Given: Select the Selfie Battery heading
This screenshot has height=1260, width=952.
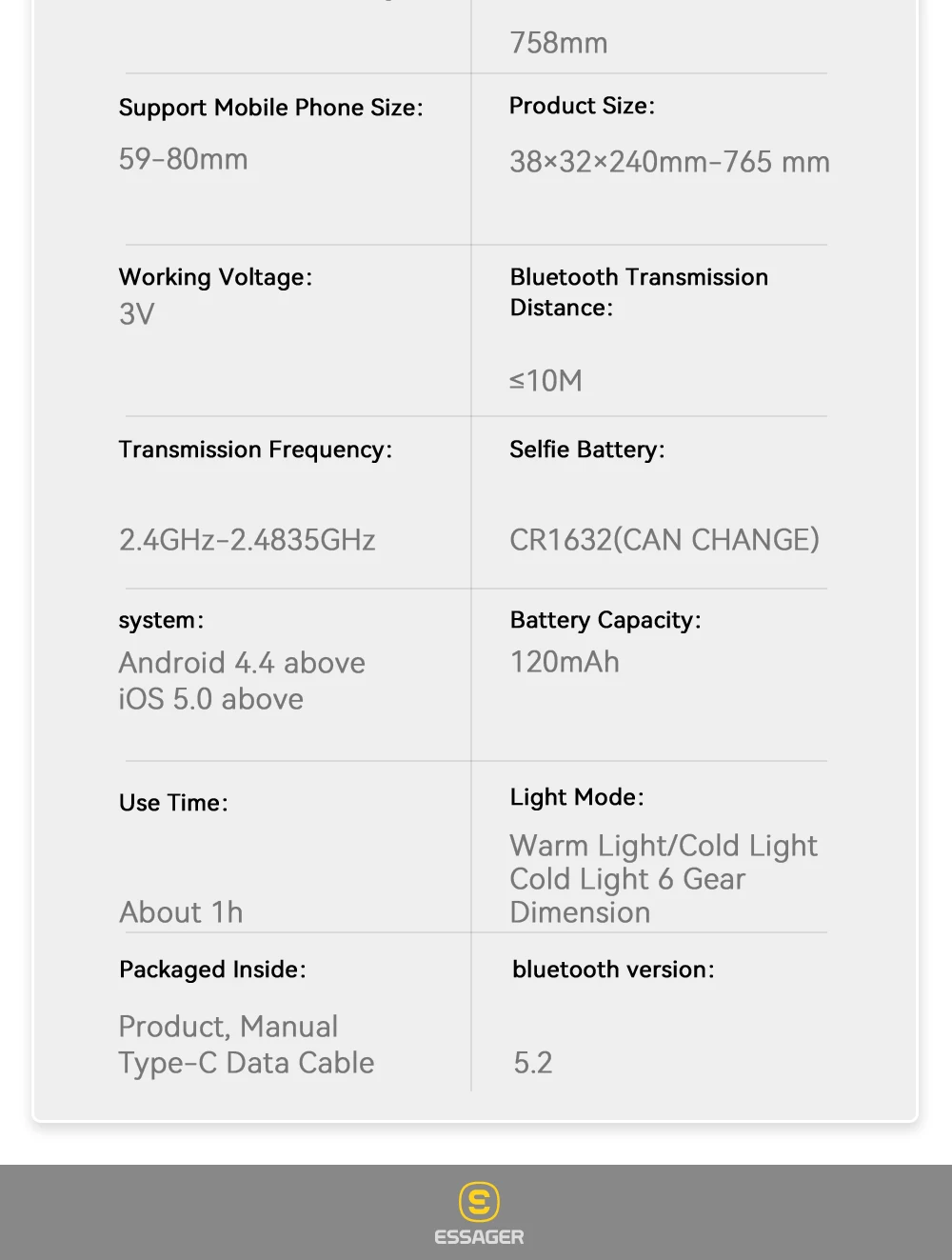Looking at the screenshot, I should tap(586, 450).
